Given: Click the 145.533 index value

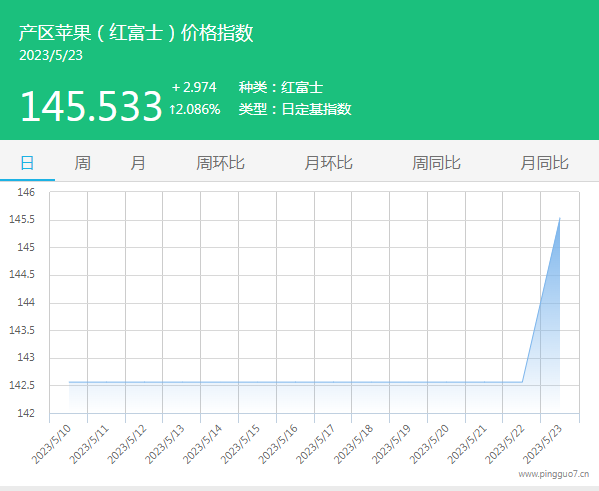Looking at the screenshot, I should [x=91, y=106].
